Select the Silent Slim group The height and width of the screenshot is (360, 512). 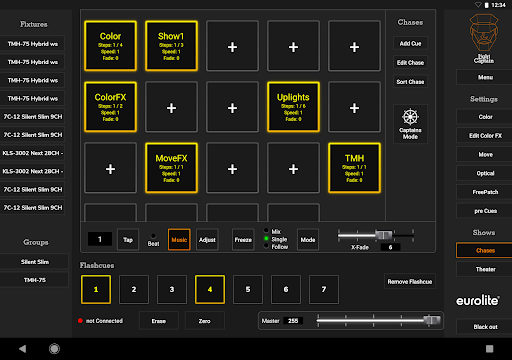click(35, 262)
